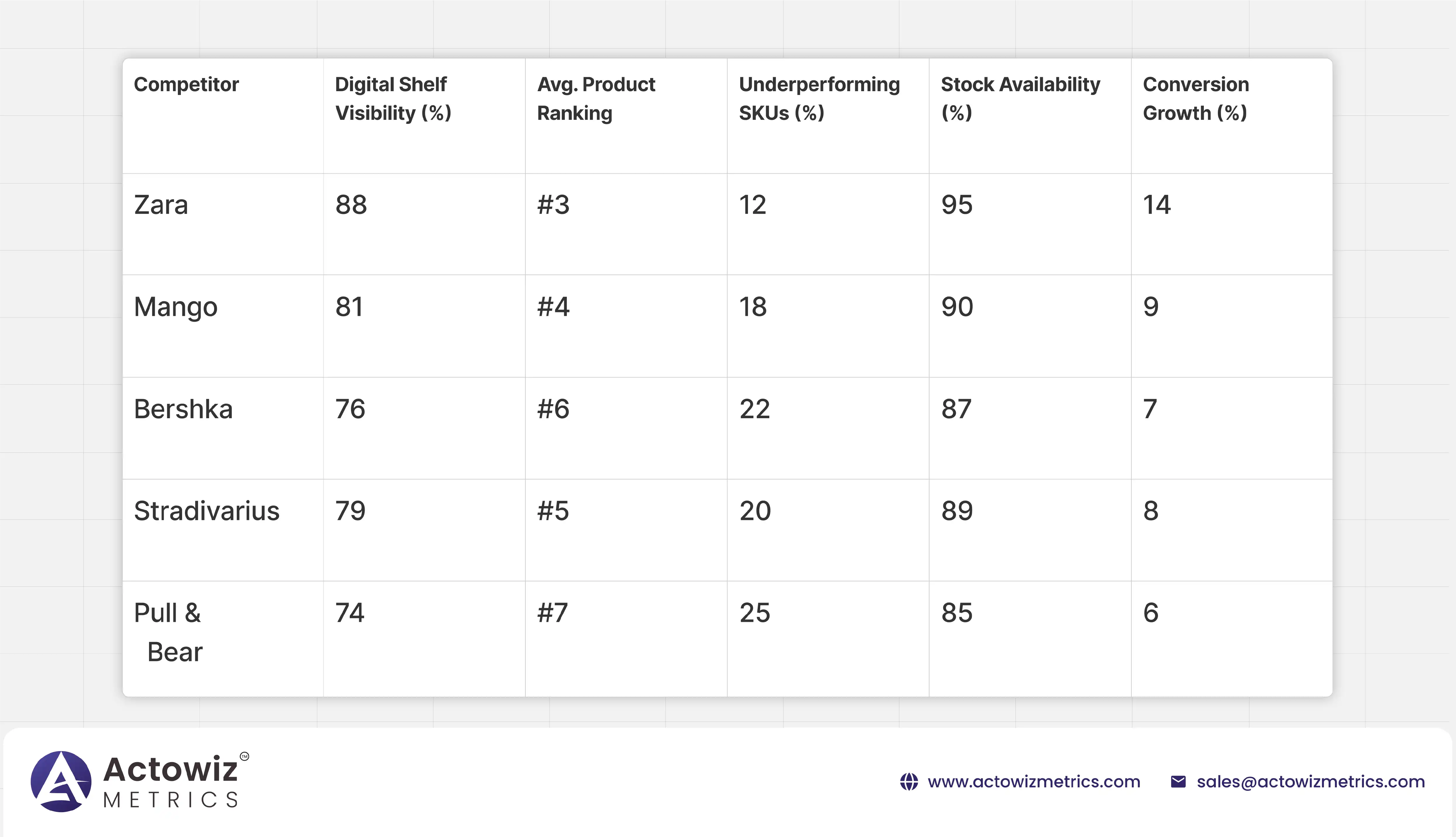Click the sales@actowizmetrics.com email address
This screenshot has width=1456, height=837.
1310,782
